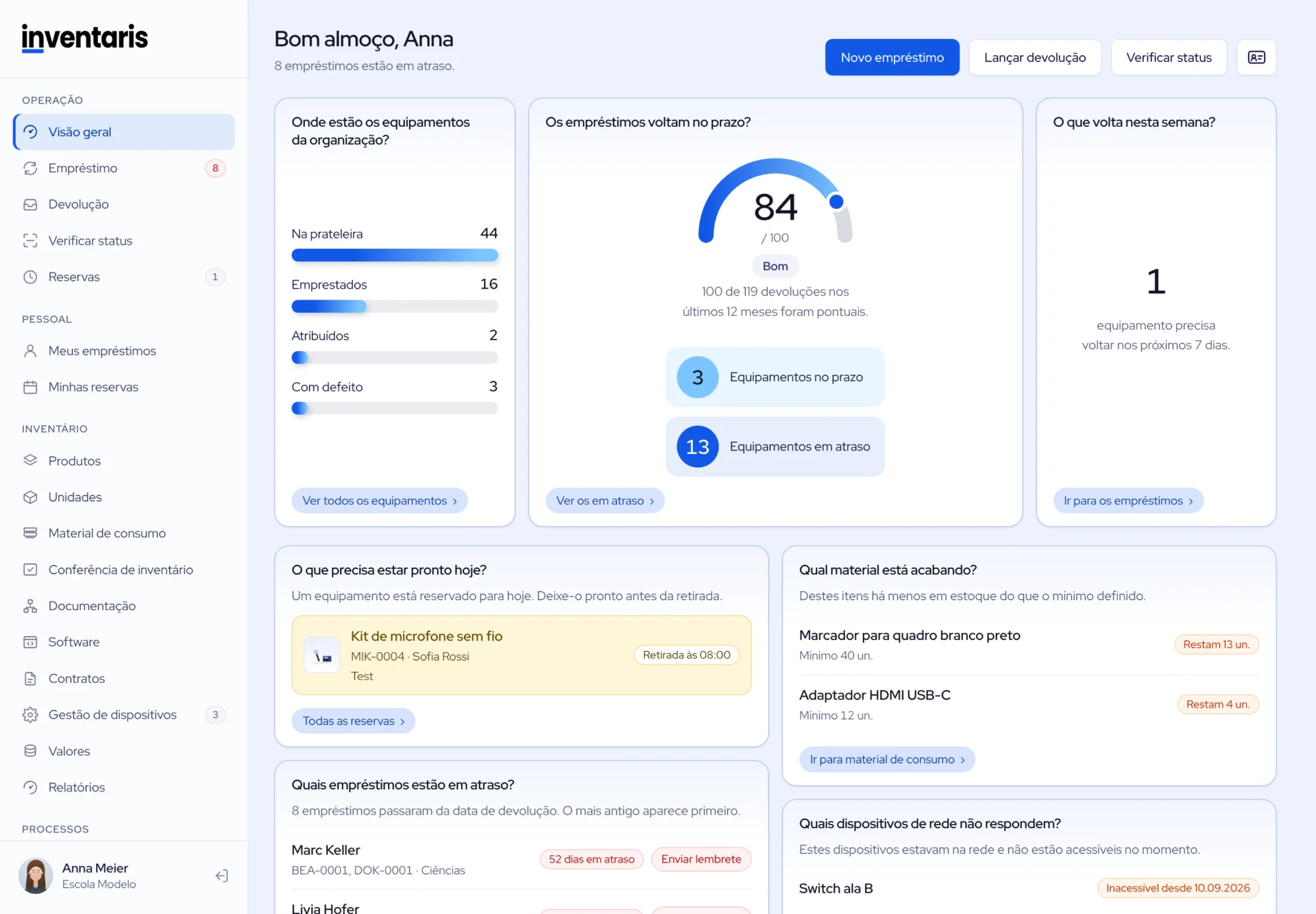This screenshot has width=1316, height=914.
Task: Click the logout icon beside Anna Meier
Action: click(221, 876)
